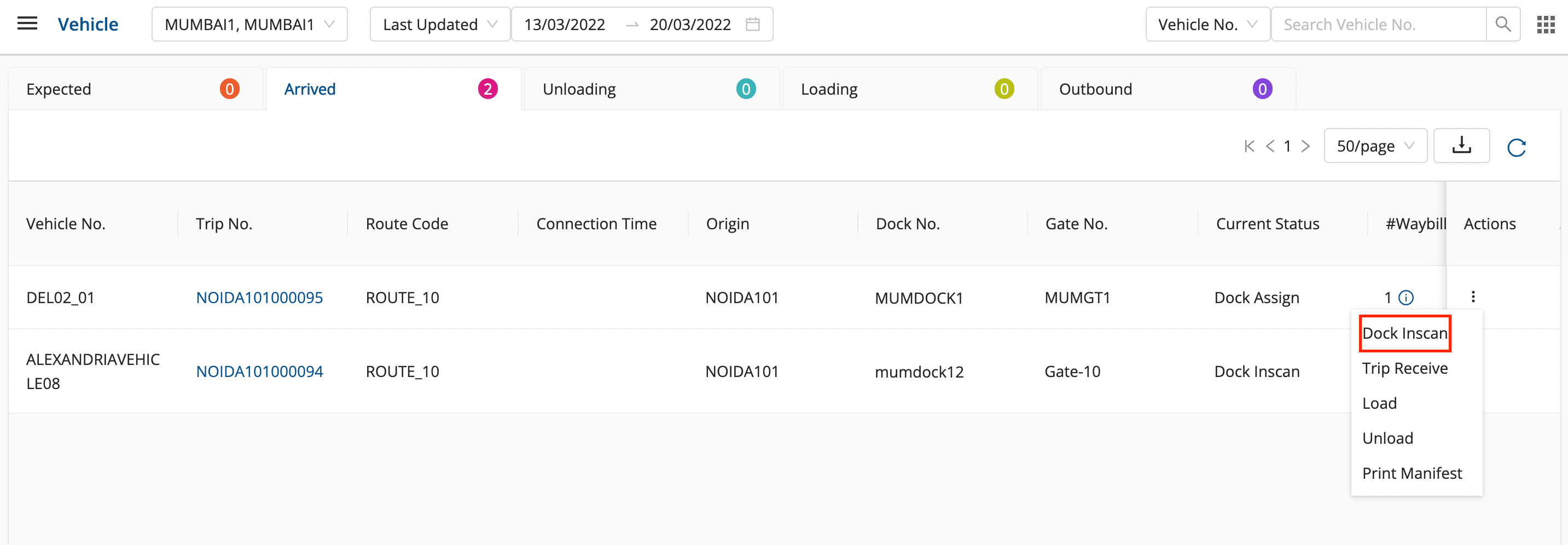Viewport: 1568px width, 545px height.
Task: Open the apps grid icon
Action: (1545, 25)
